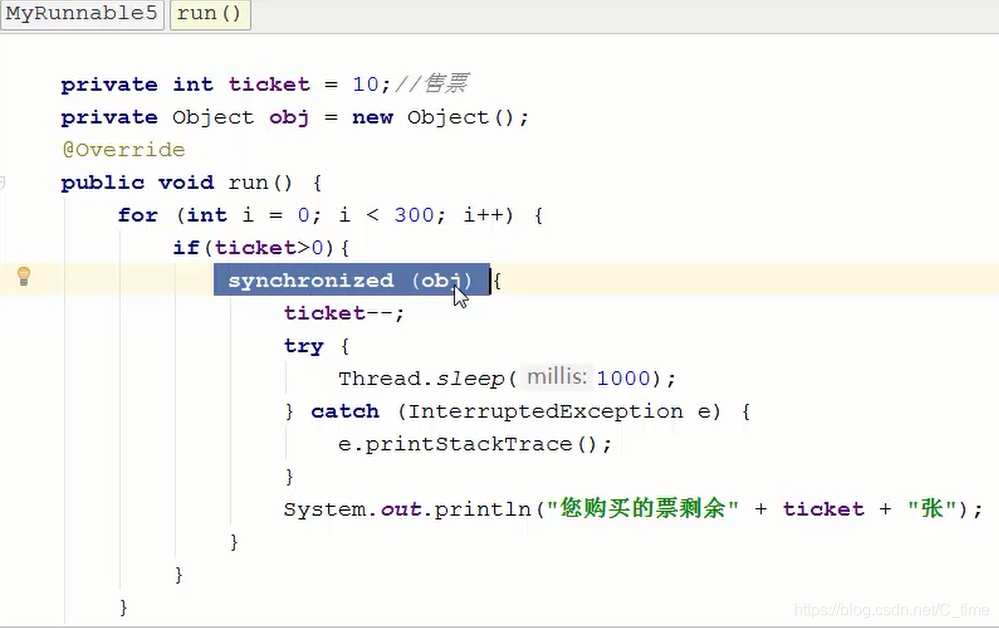This screenshot has width=999, height=628.
Task: Click 'e.printStackTrace();' line
Action: coord(475,444)
